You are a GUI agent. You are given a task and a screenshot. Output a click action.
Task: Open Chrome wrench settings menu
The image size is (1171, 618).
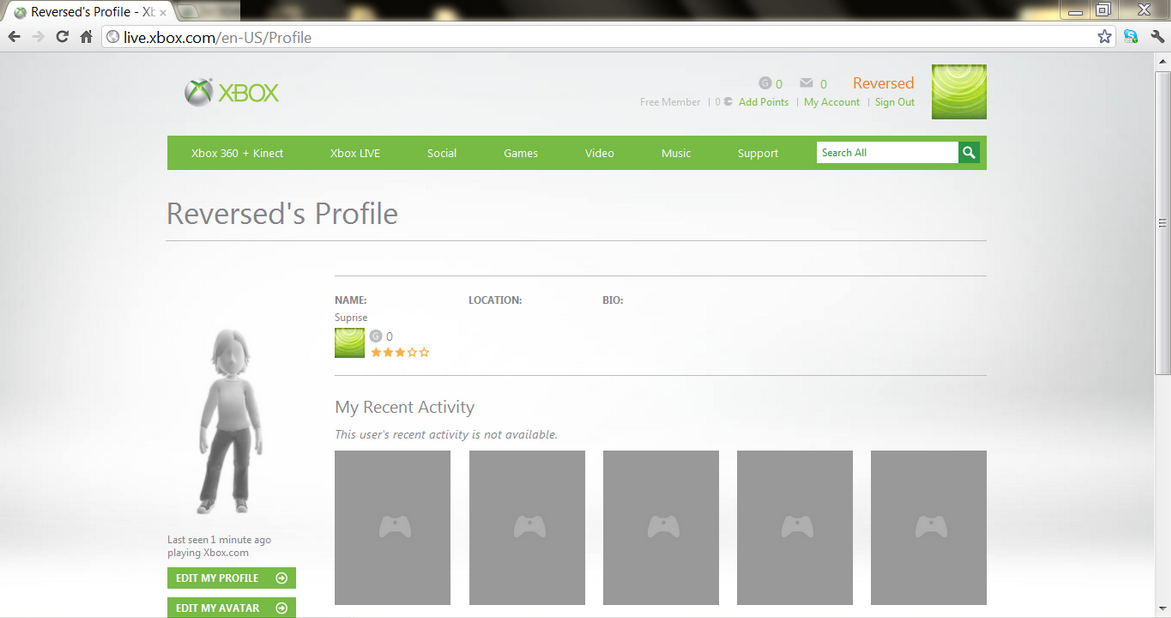(1158, 37)
